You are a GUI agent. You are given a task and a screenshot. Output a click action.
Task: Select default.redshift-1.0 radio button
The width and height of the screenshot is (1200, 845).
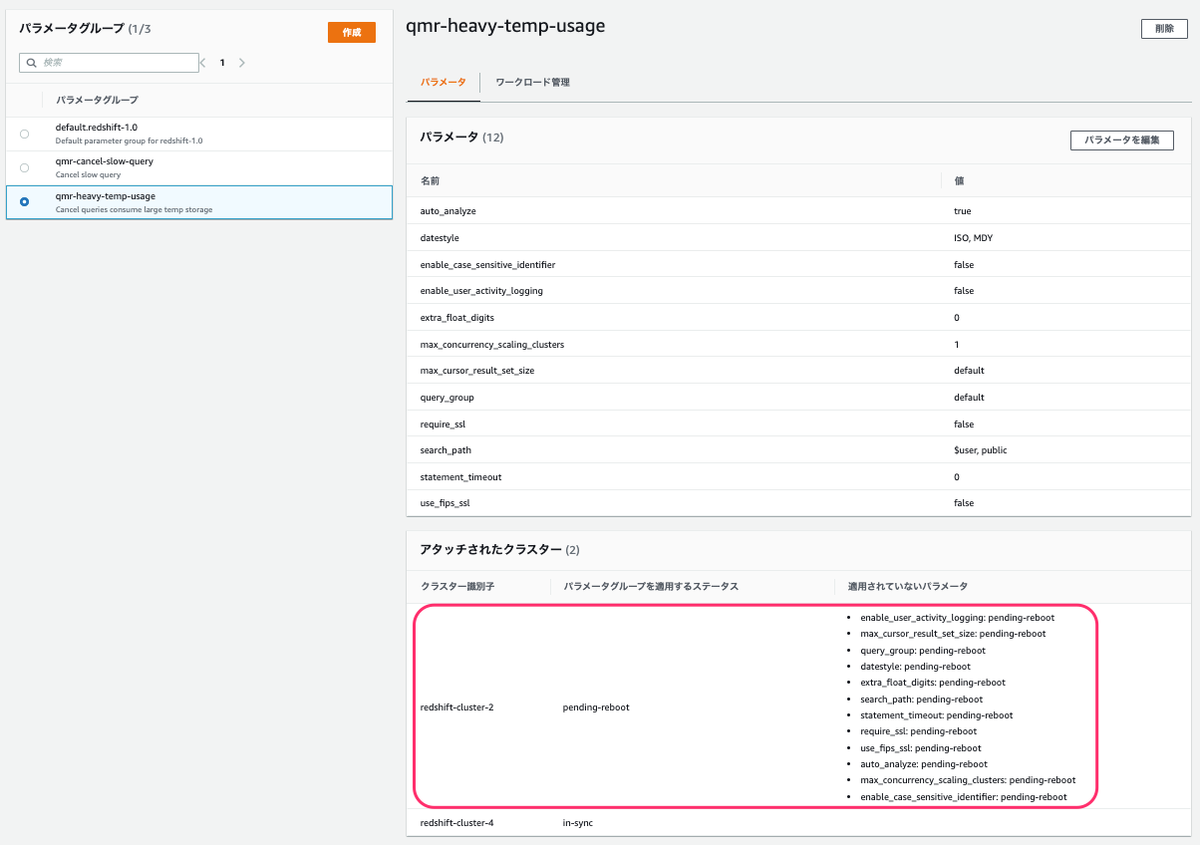coord(24,133)
